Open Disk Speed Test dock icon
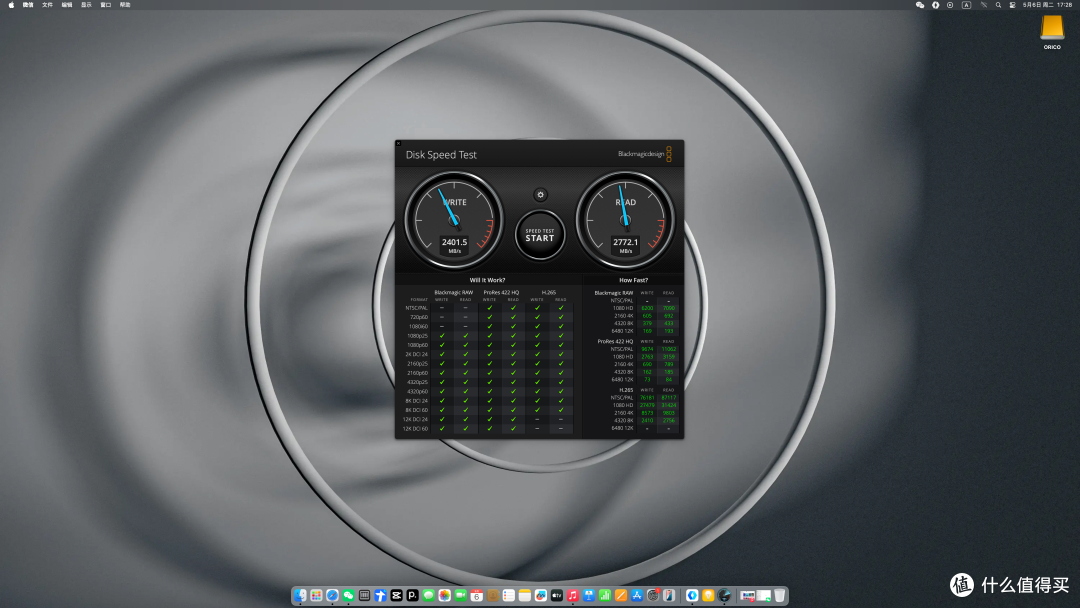 tap(725, 595)
